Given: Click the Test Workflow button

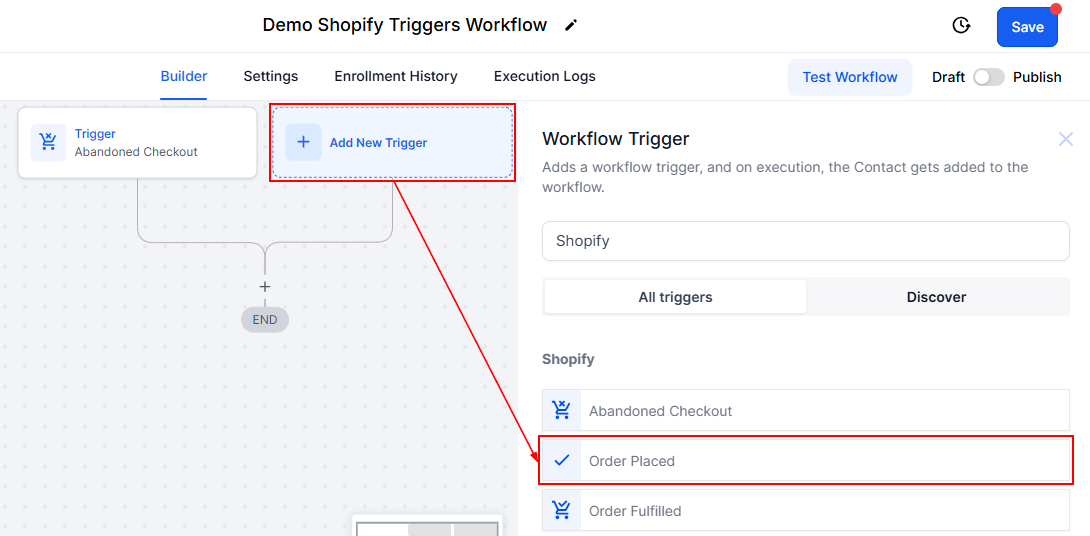Looking at the screenshot, I should [850, 77].
